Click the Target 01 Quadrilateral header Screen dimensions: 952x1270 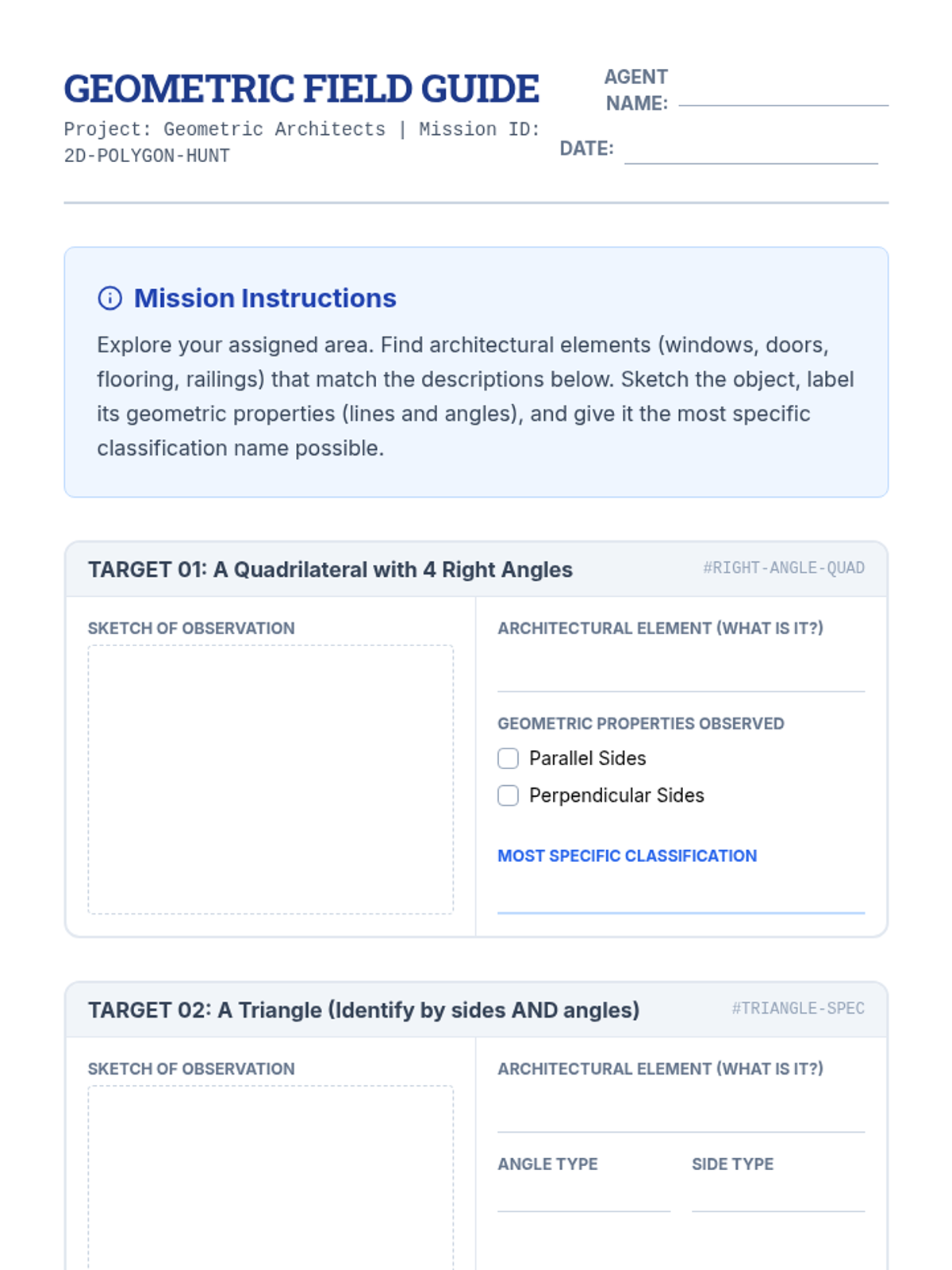(330, 570)
